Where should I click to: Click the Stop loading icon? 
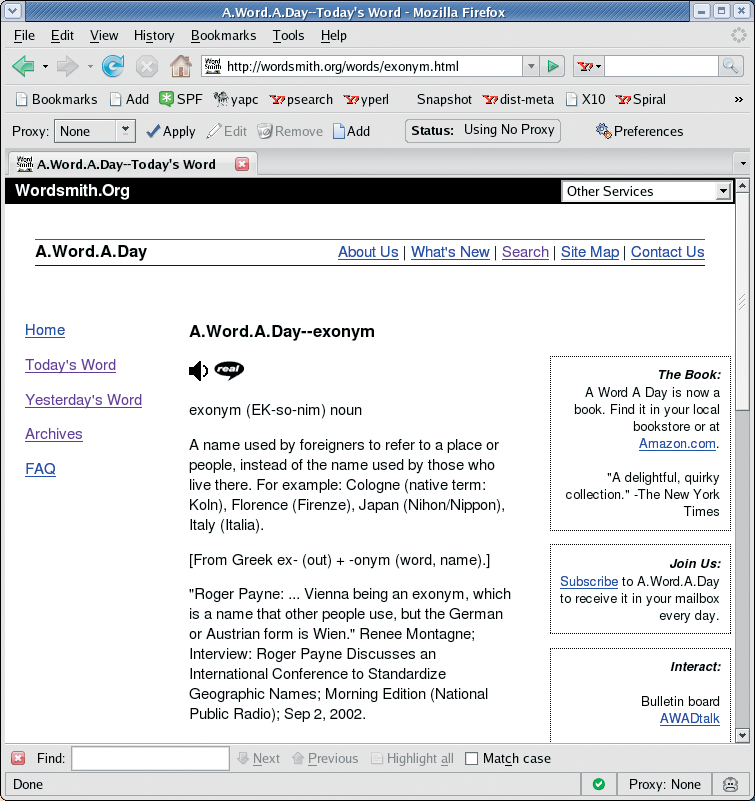[x=147, y=66]
